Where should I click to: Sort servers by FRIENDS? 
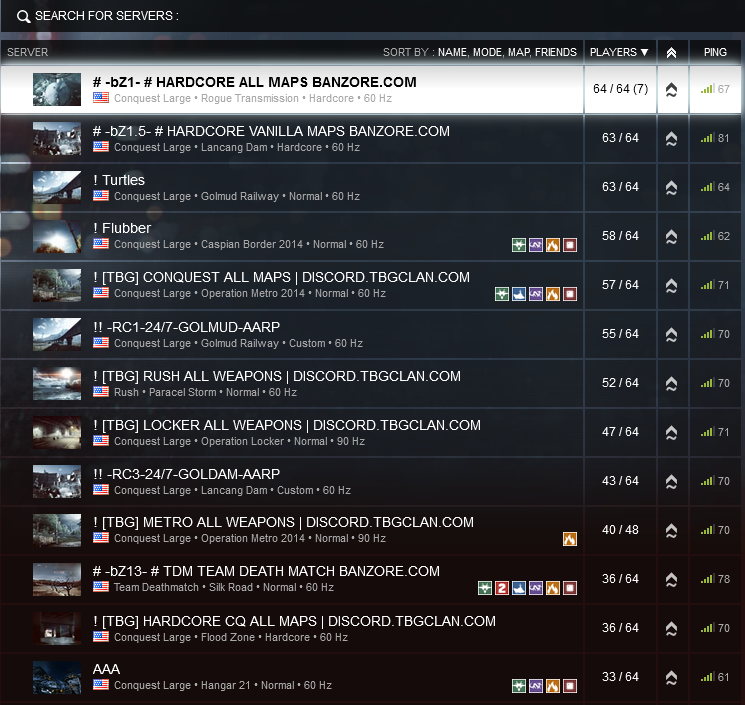(555, 52)
